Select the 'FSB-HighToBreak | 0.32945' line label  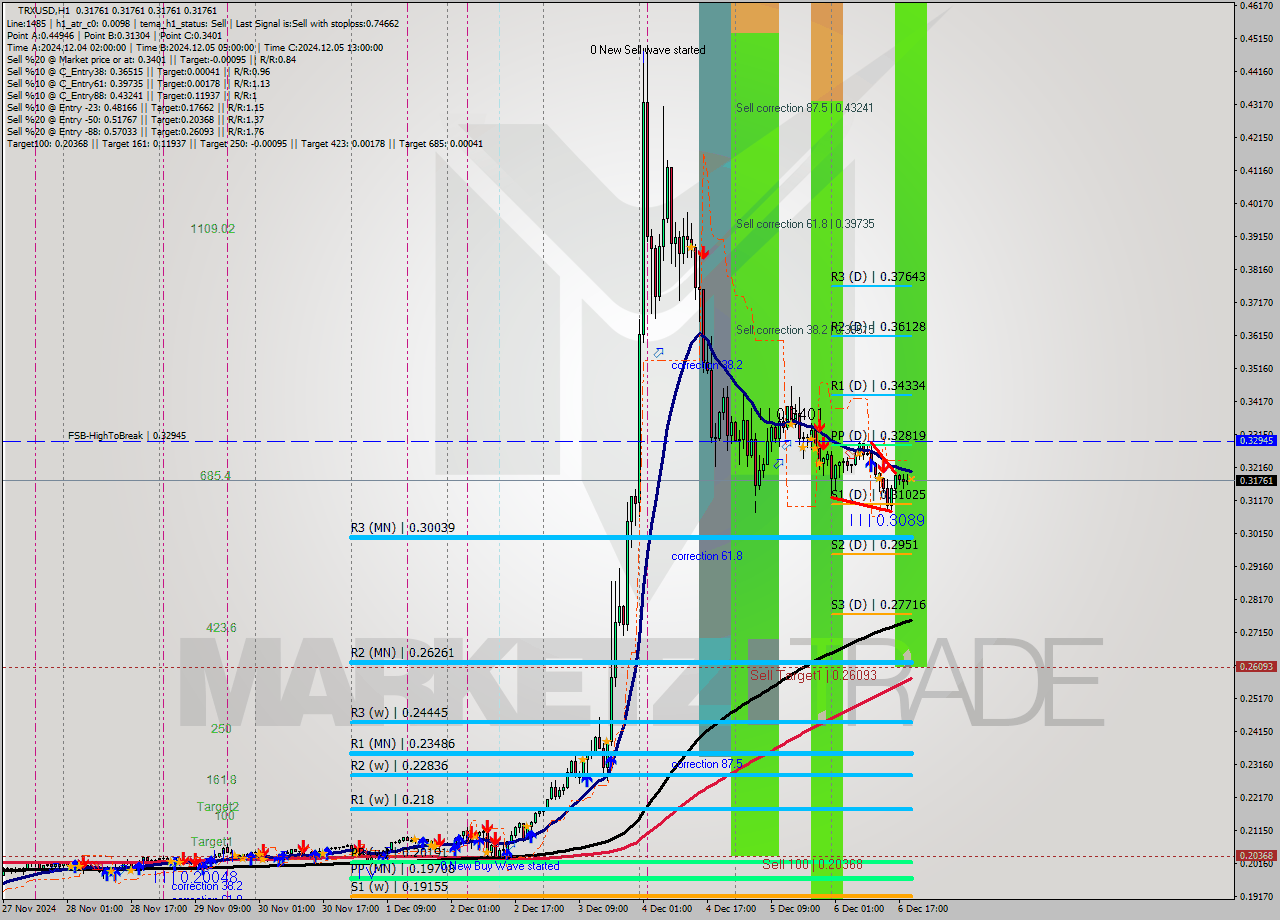[127, 436]
